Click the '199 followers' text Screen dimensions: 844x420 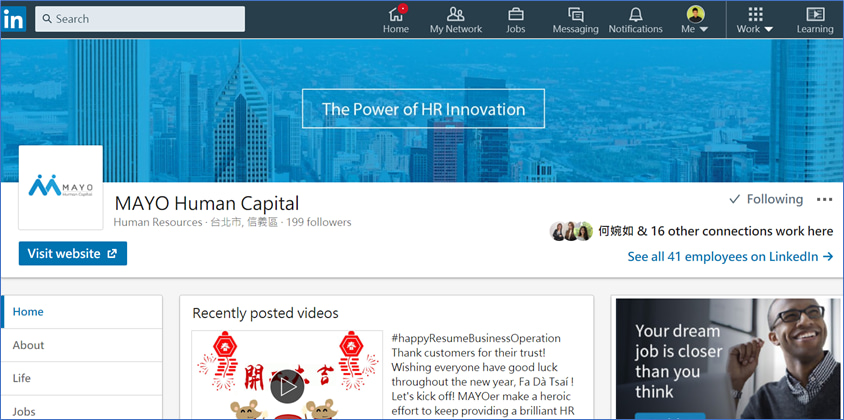(x=319, y=222)
